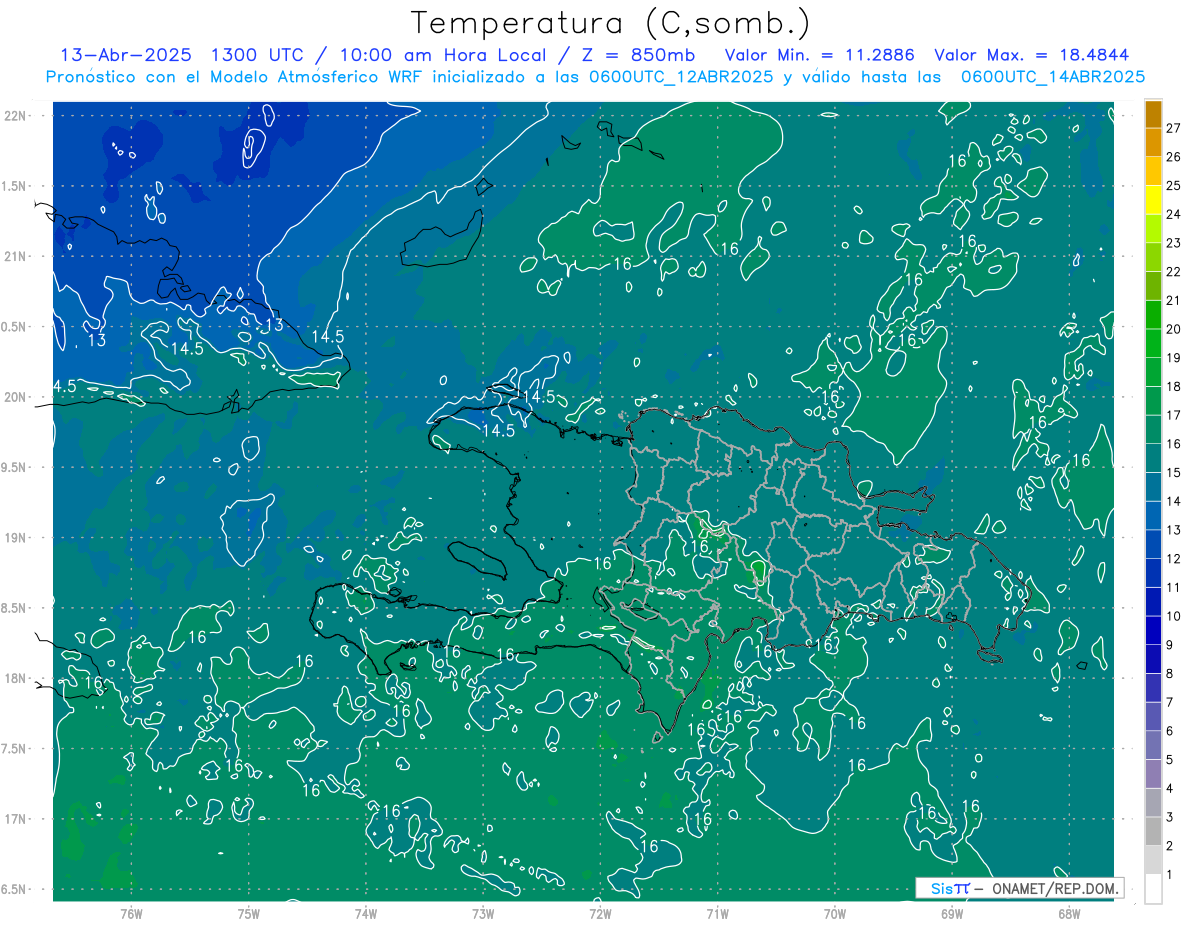Click the 21N latitude axis label

[15, 256]
